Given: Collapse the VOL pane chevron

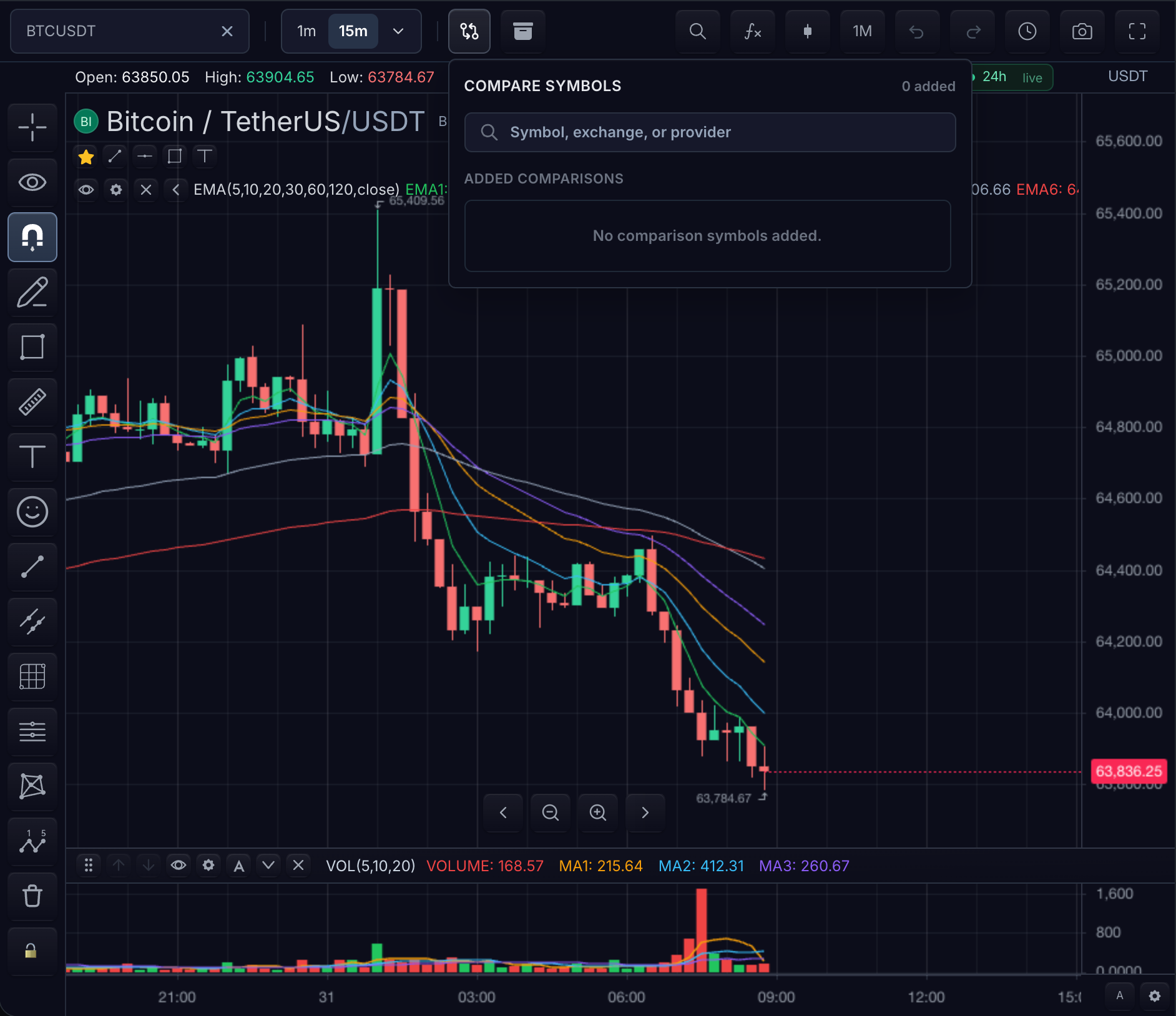Looking at the screenshot, I should (268, 866).
